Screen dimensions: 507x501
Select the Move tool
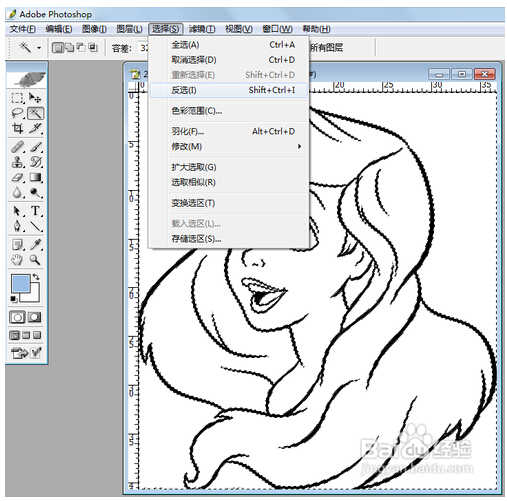point(35,98)
